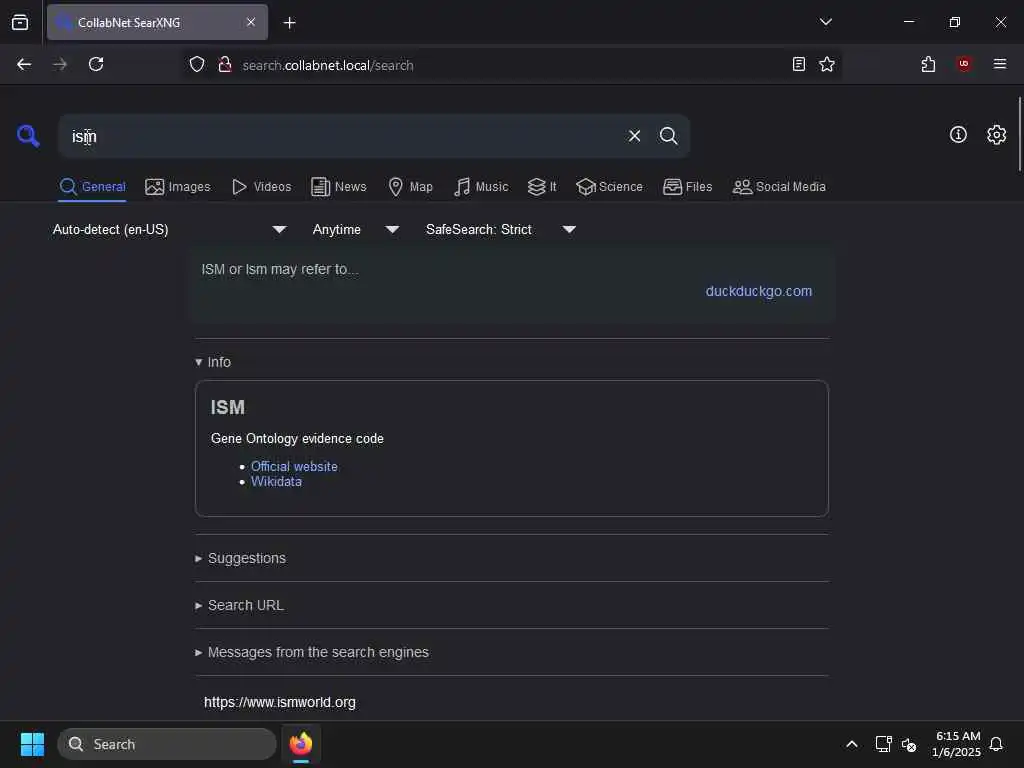Open ISM Official website link

[x=294, y=466]
